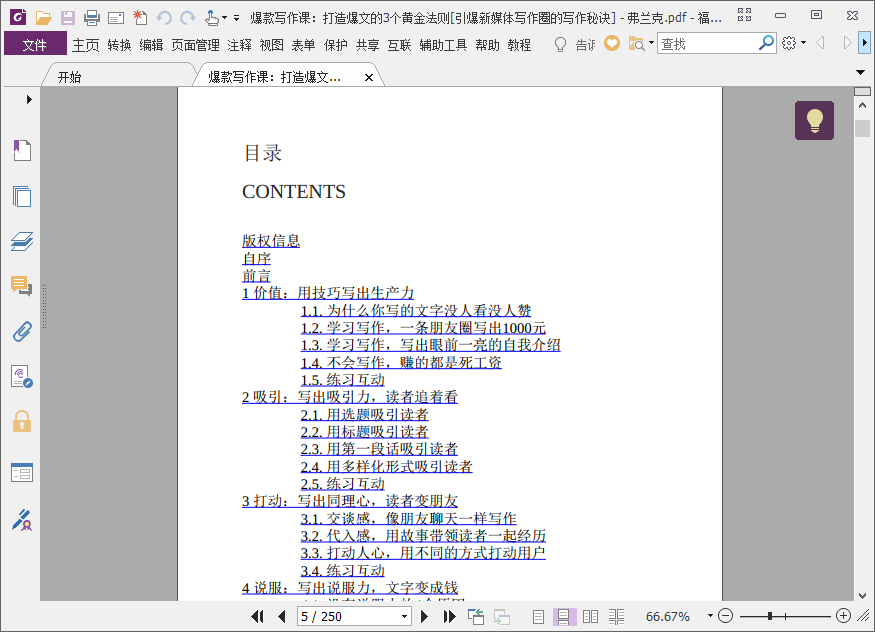This screenshot has height=632, width=875.
Task: Open the zoom percentage dropdown
Action: (x=710, y=616)
